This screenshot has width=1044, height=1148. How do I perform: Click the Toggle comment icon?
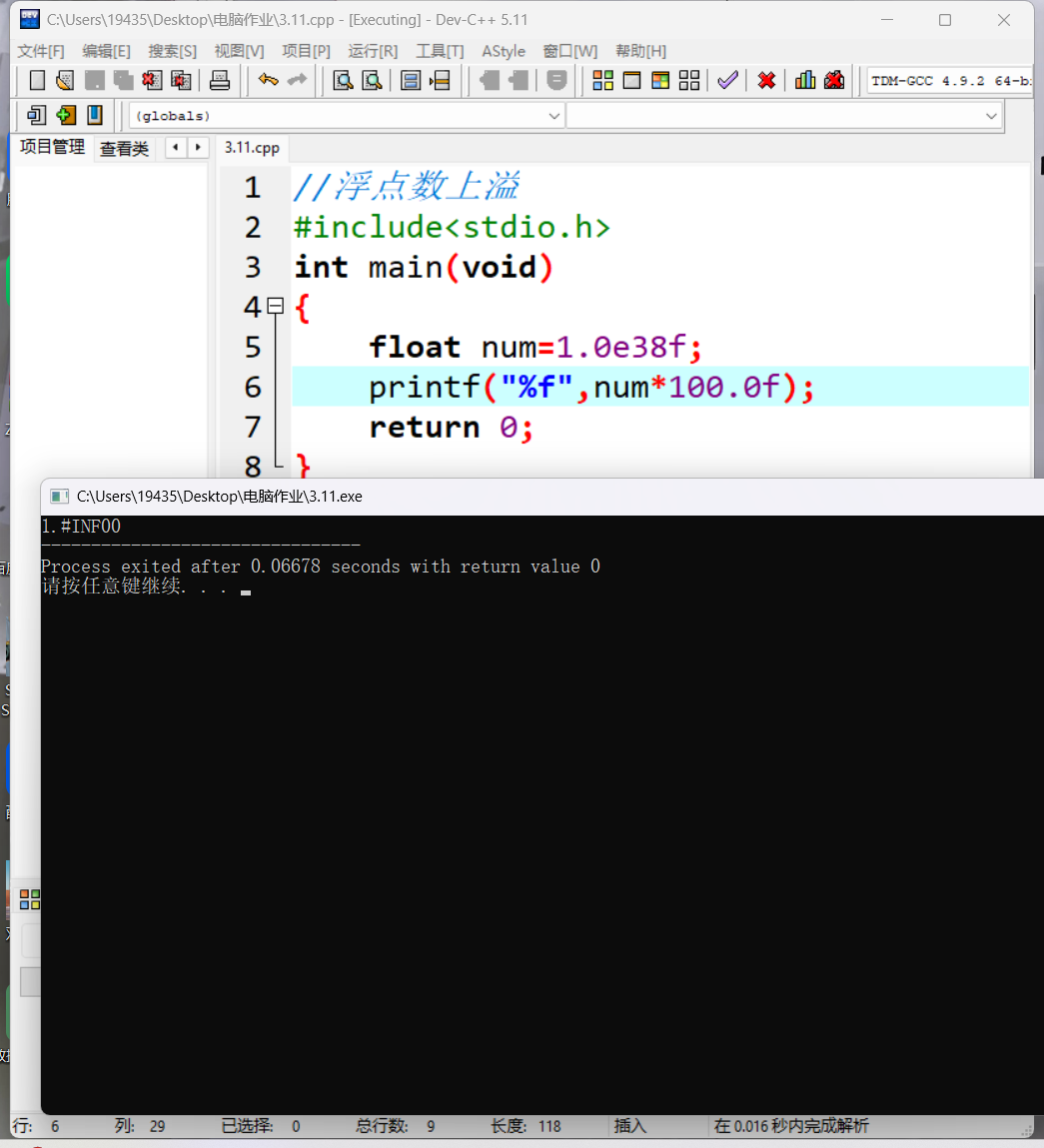tap(557, 81)
